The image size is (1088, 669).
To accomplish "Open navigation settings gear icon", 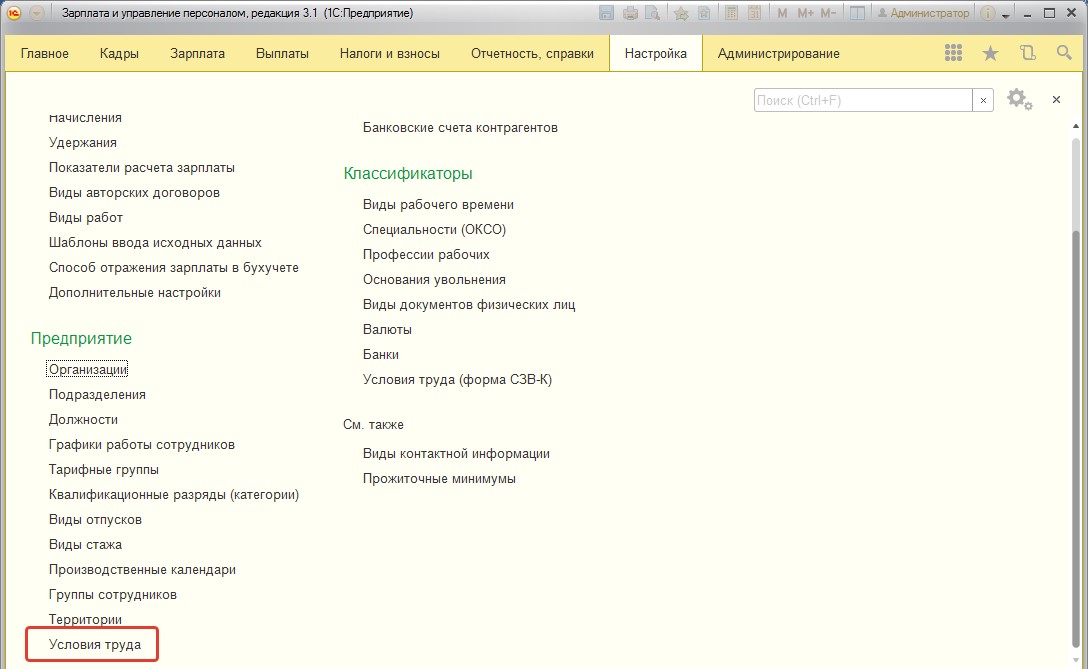I will (1019, 99).
